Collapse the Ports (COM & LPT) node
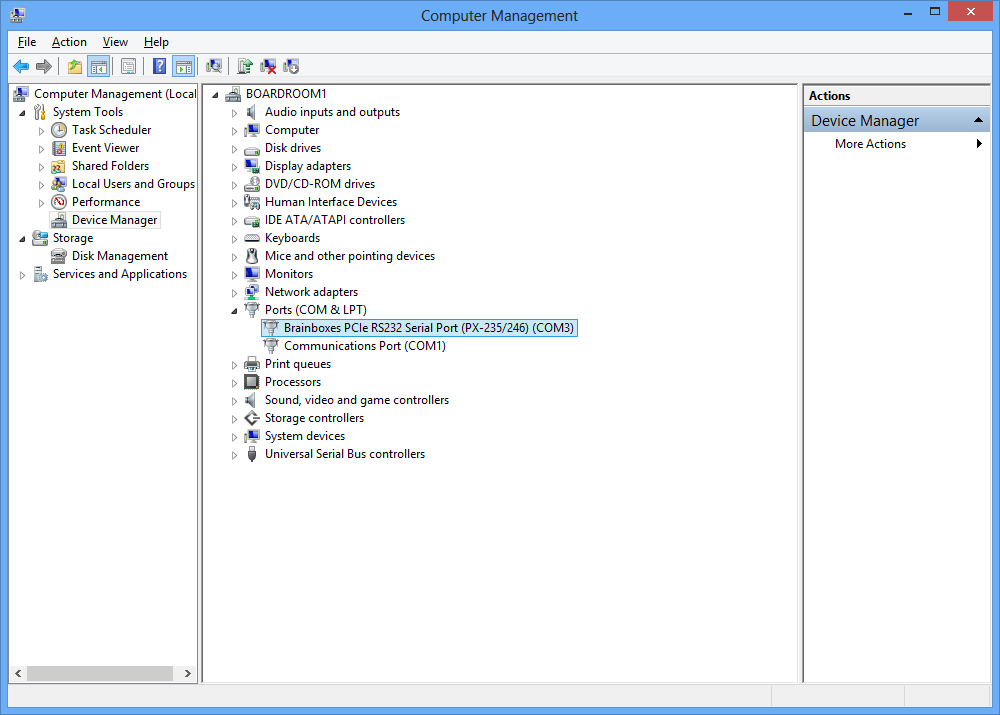1000x715 pixels. coord(234,309)
